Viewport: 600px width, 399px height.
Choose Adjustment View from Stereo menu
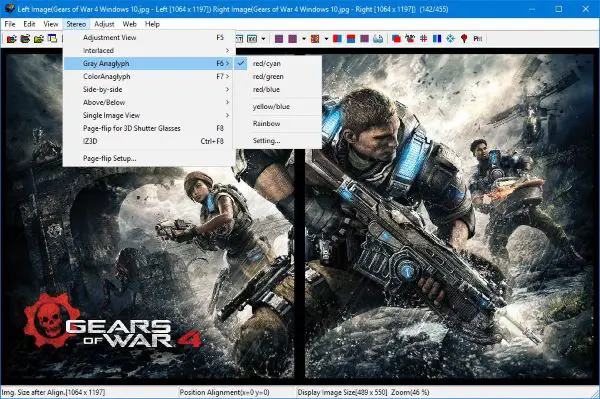tap(149, 37)
